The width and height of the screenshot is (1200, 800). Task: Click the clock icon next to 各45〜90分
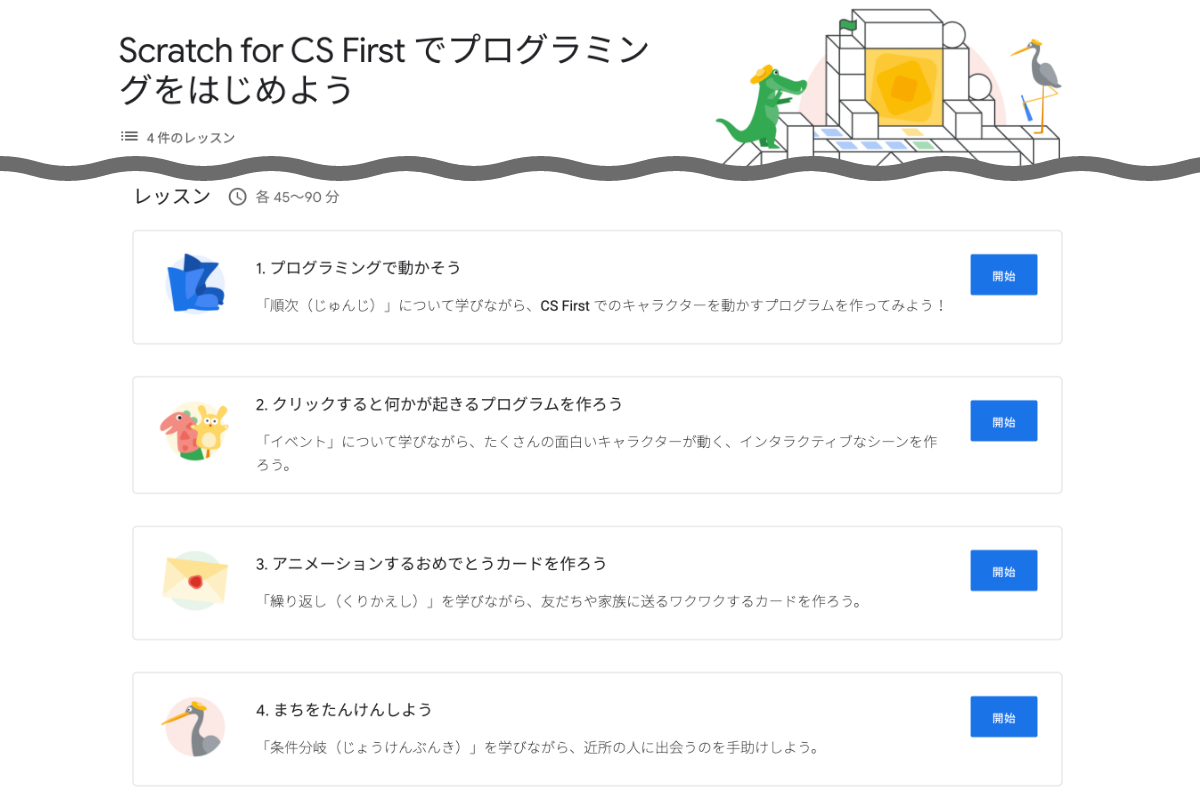tap(236, 197)
